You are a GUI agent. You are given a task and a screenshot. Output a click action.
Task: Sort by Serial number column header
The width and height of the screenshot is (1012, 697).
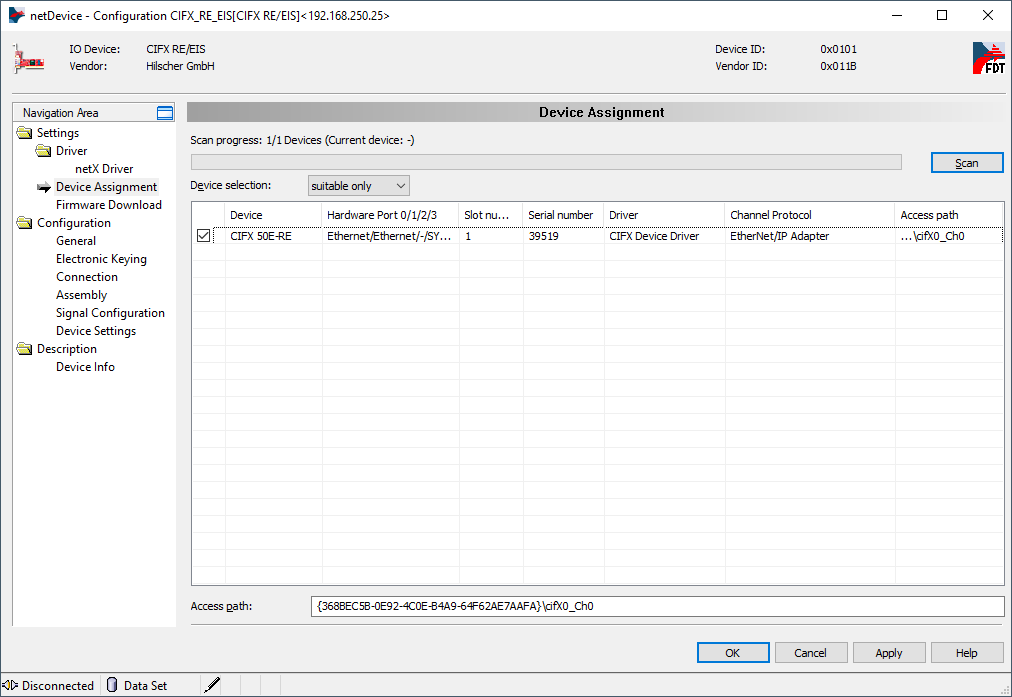(561, 215)
